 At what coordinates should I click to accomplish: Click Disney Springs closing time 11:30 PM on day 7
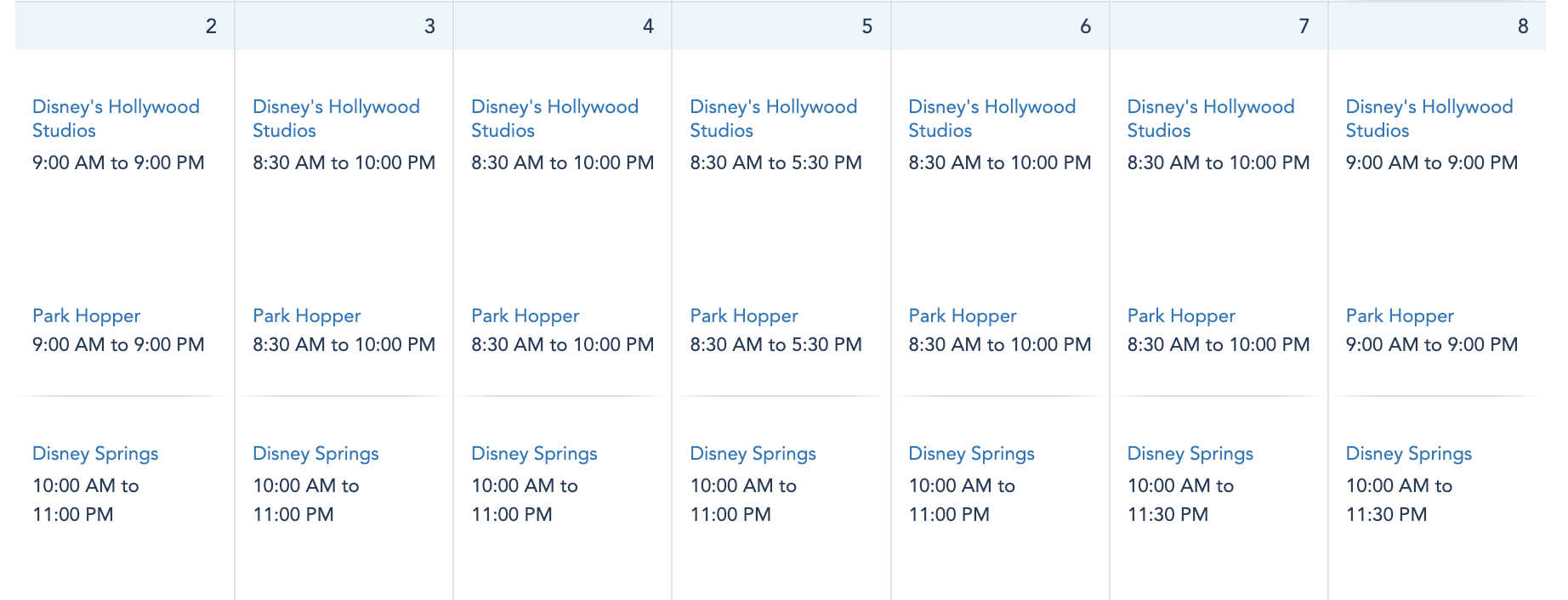pyautogui.click(x=1167, y=514)
